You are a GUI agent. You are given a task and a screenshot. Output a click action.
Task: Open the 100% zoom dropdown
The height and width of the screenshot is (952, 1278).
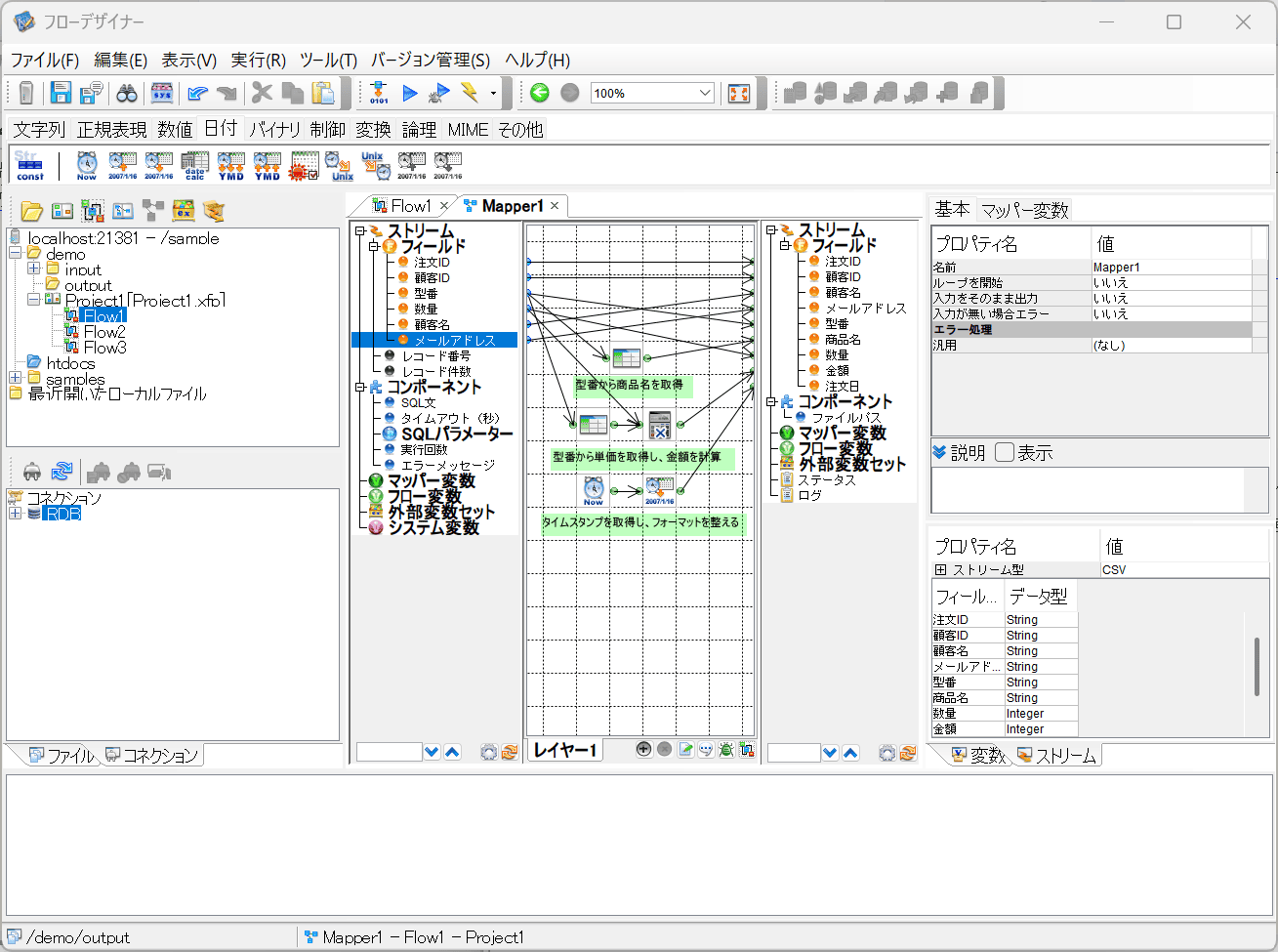(x=706, y=93)
